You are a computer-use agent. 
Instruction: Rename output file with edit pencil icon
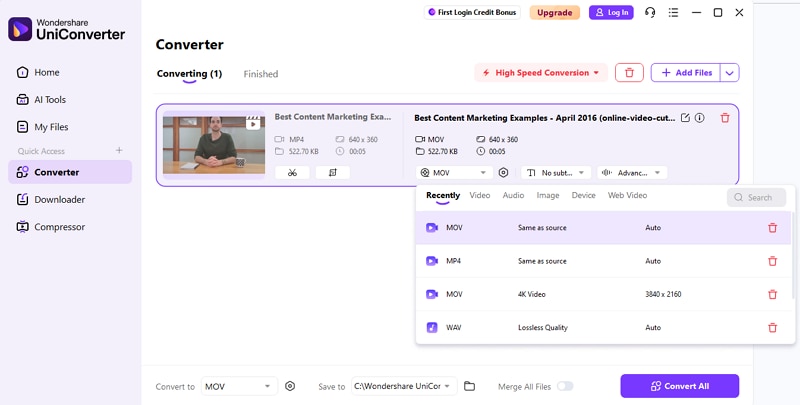685,118
